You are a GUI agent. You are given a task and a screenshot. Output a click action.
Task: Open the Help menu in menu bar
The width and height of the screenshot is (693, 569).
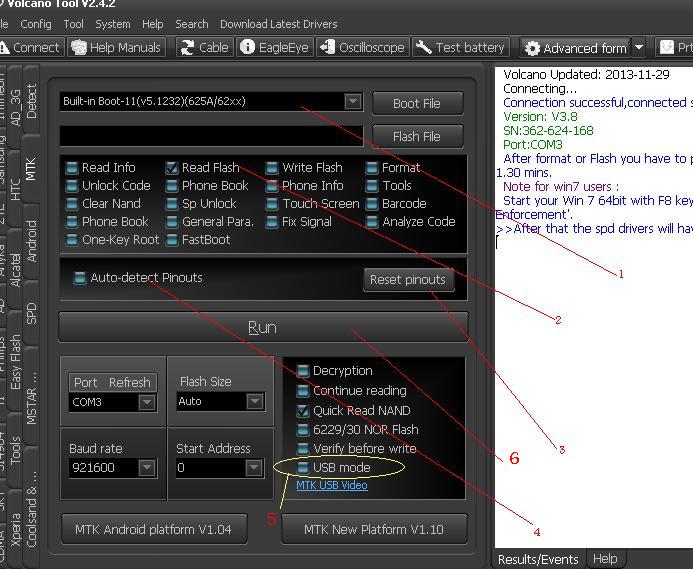coord(152,24)
